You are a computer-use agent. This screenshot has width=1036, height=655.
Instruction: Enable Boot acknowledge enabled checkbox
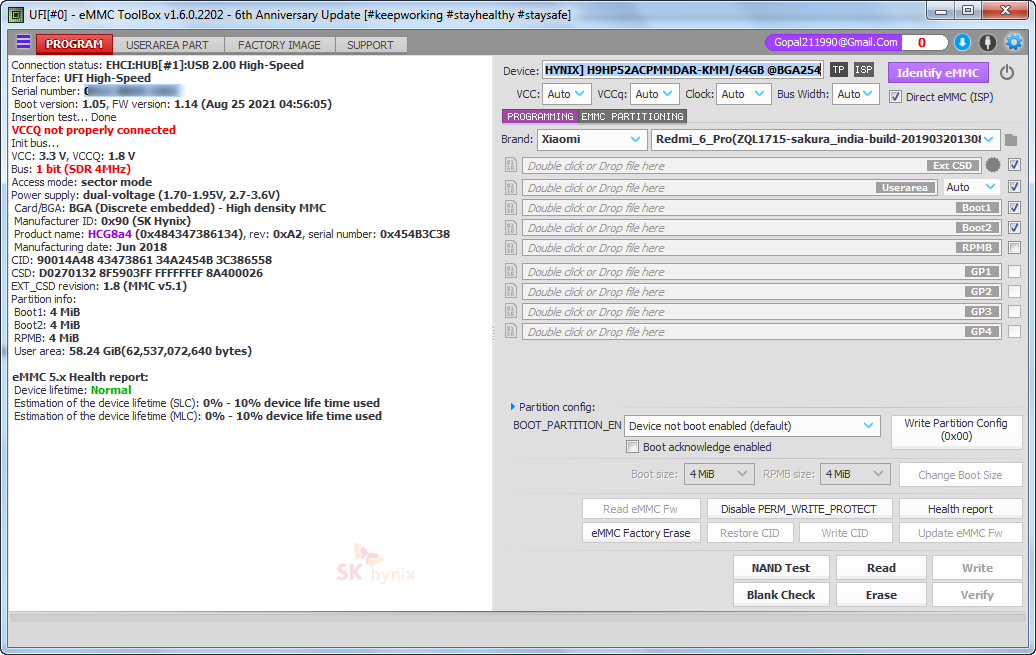coord(632,447)
